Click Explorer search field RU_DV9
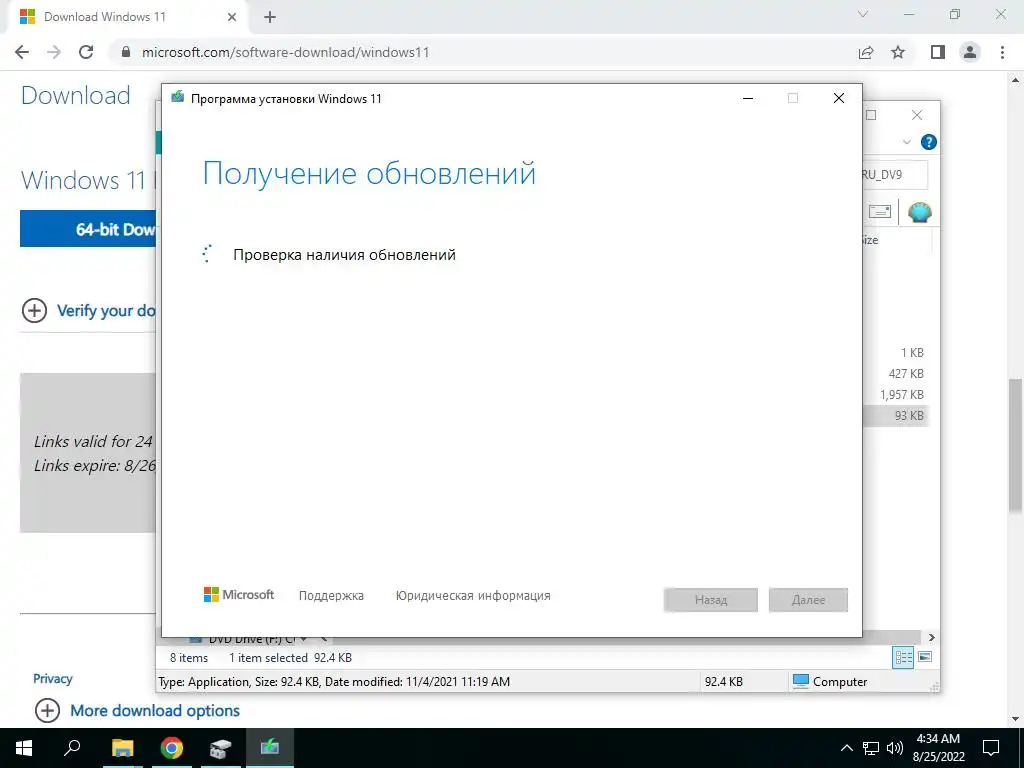 [893, 175]
